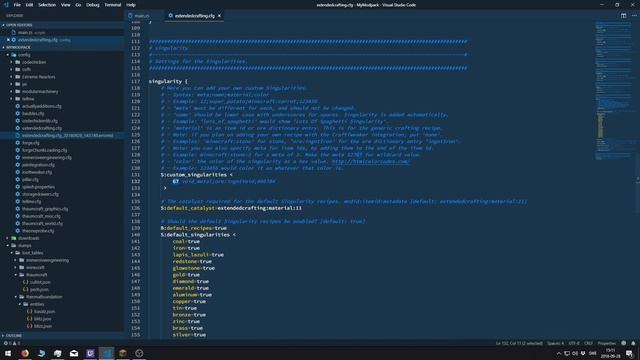This screenshot has height=360, width=640.
Task: Open the Windows Action Center icon
Action: pos(629,353)
